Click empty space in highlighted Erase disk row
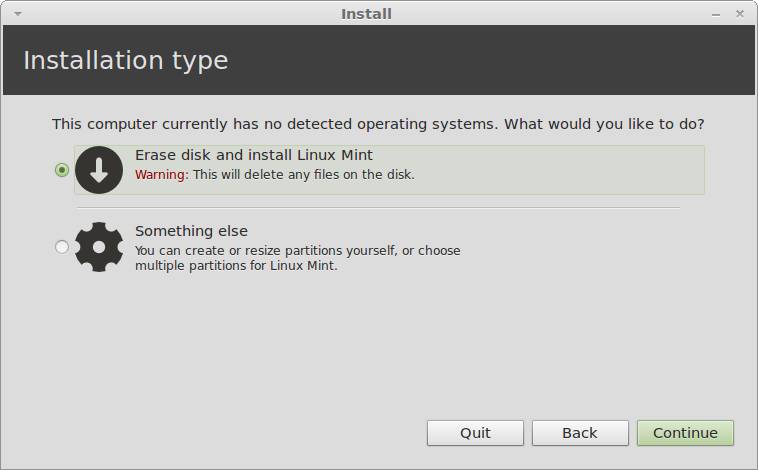The width and height of the screenshot is (758, 470). click(560, 170)
